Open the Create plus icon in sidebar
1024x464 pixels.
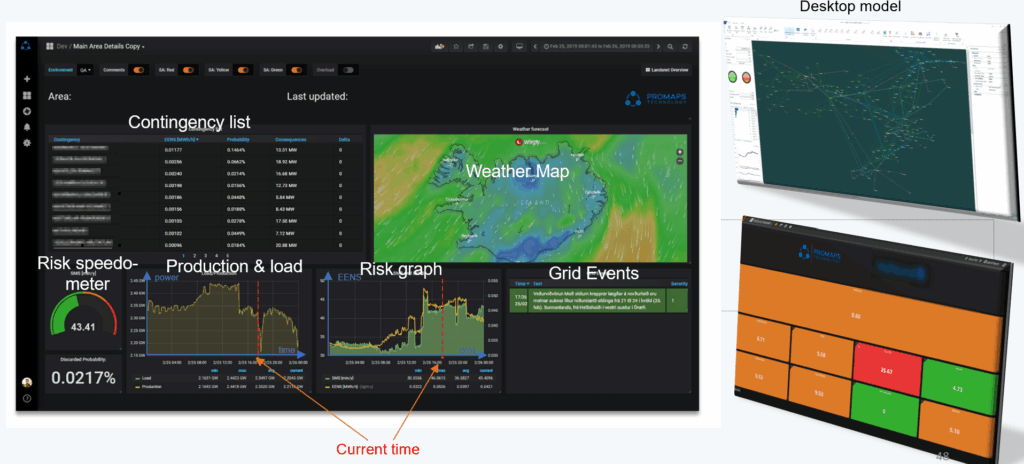point(27,79)
